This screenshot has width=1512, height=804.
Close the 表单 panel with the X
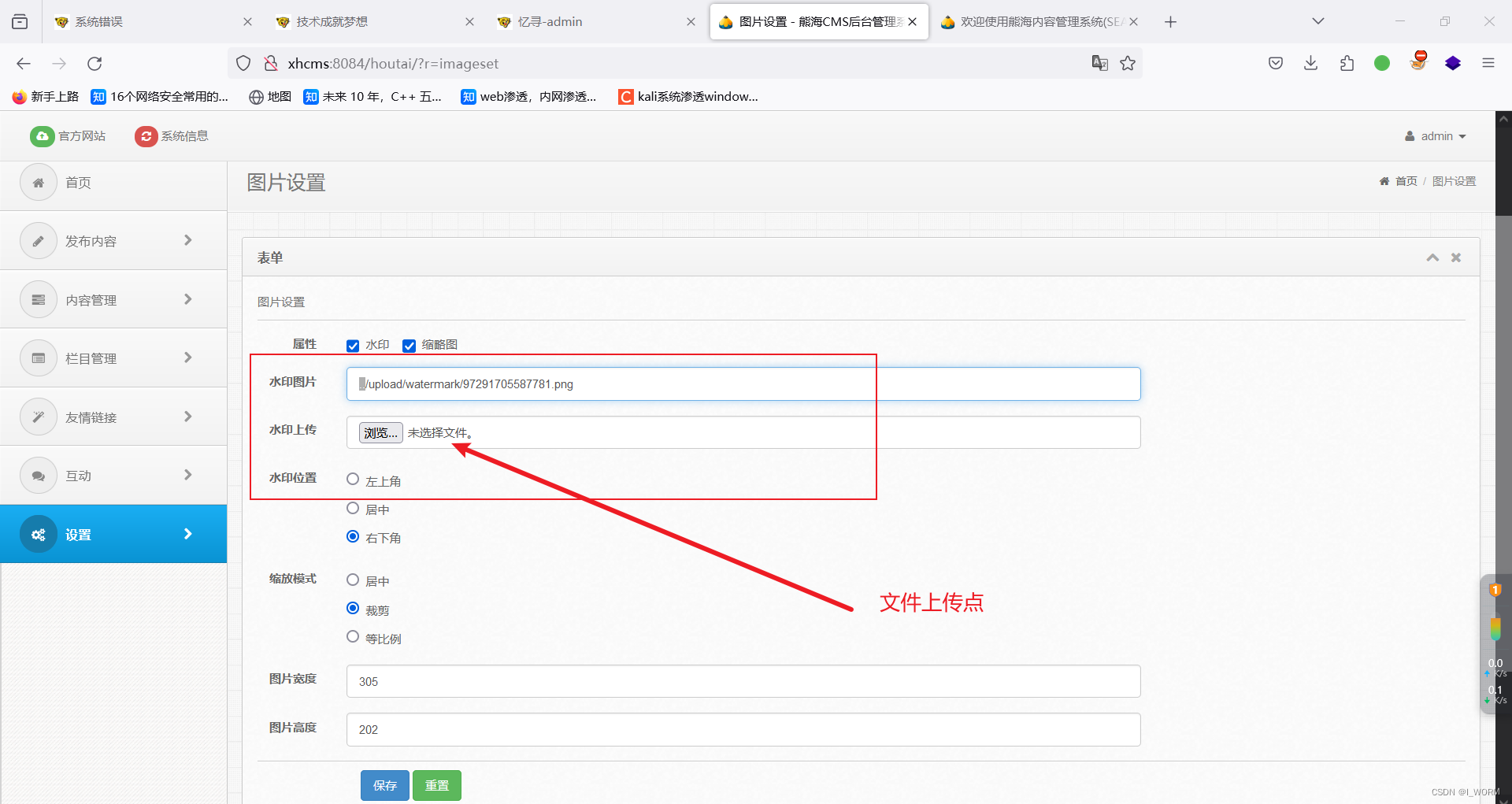[x=1456, y=258]
